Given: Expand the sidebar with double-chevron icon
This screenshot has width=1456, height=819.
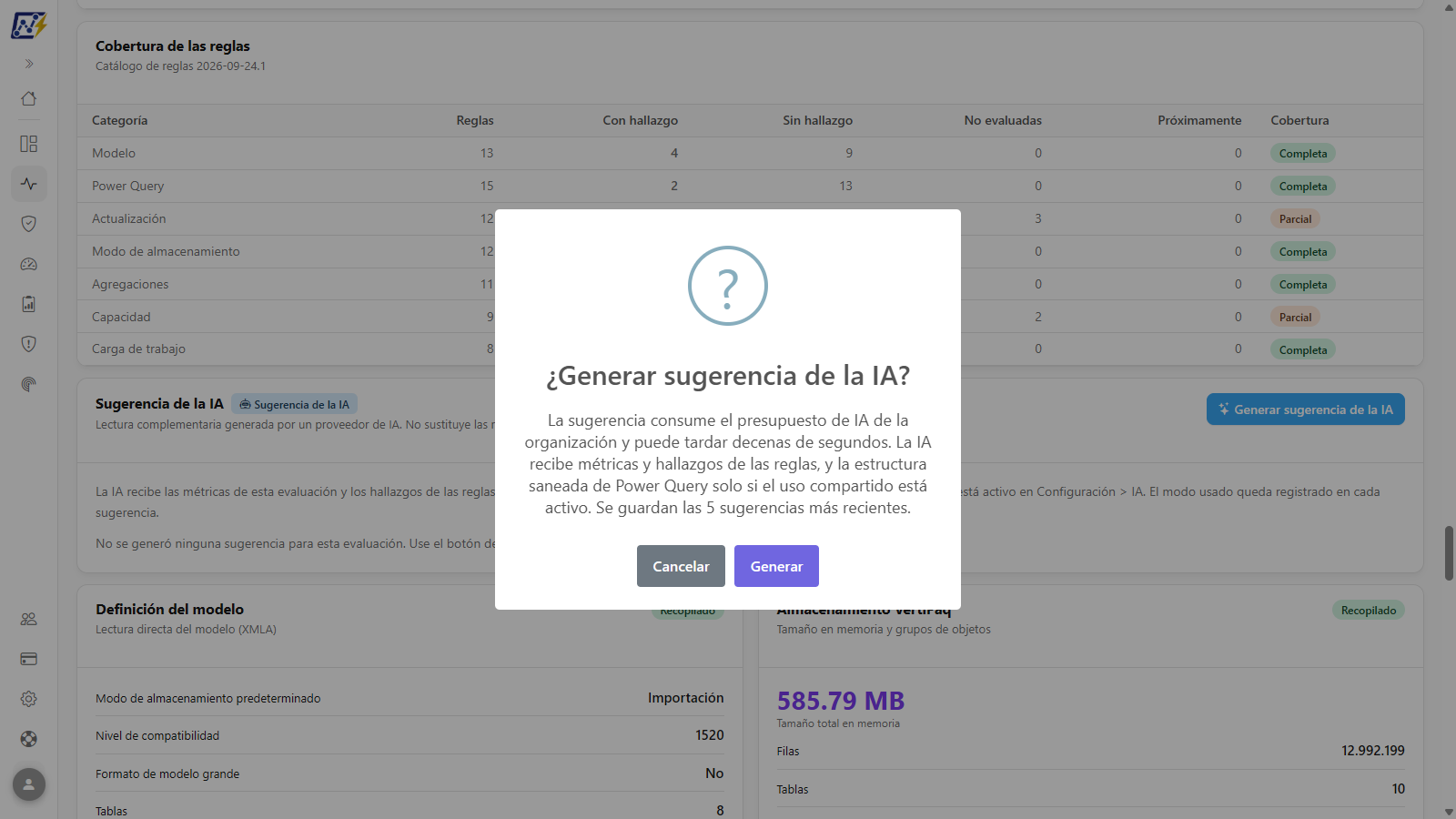Looking at the screenshot, I should [x=29, y=64].
